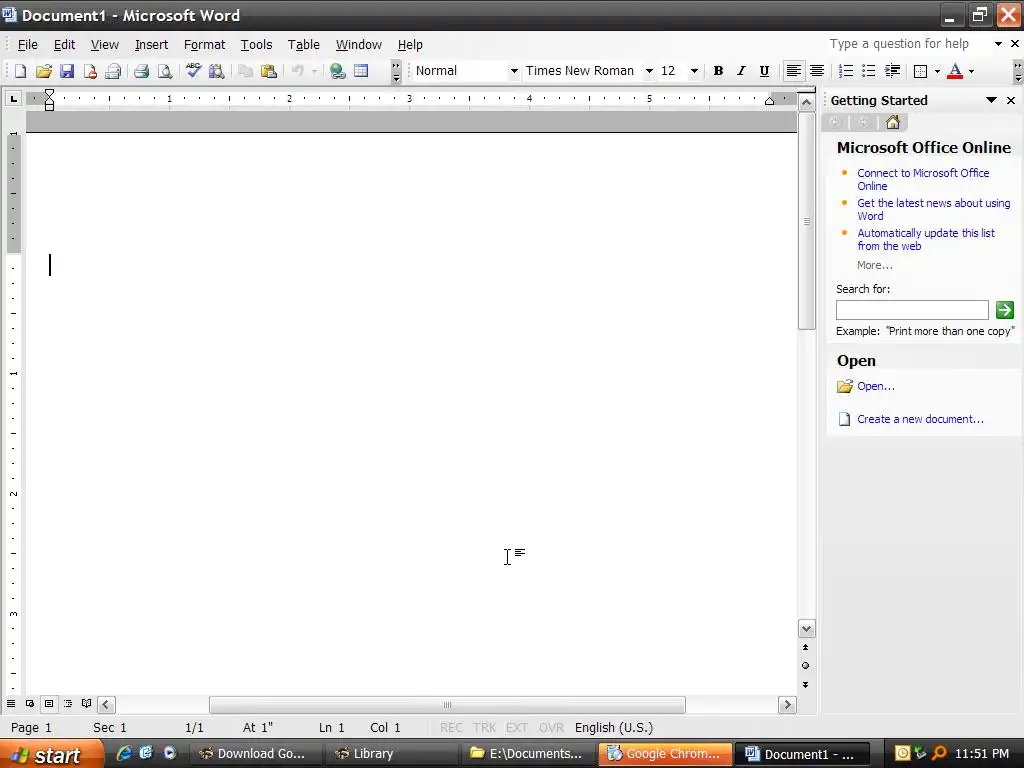Switch to Web Layout view button
The image size is (1024, 768).
(30, 704)
